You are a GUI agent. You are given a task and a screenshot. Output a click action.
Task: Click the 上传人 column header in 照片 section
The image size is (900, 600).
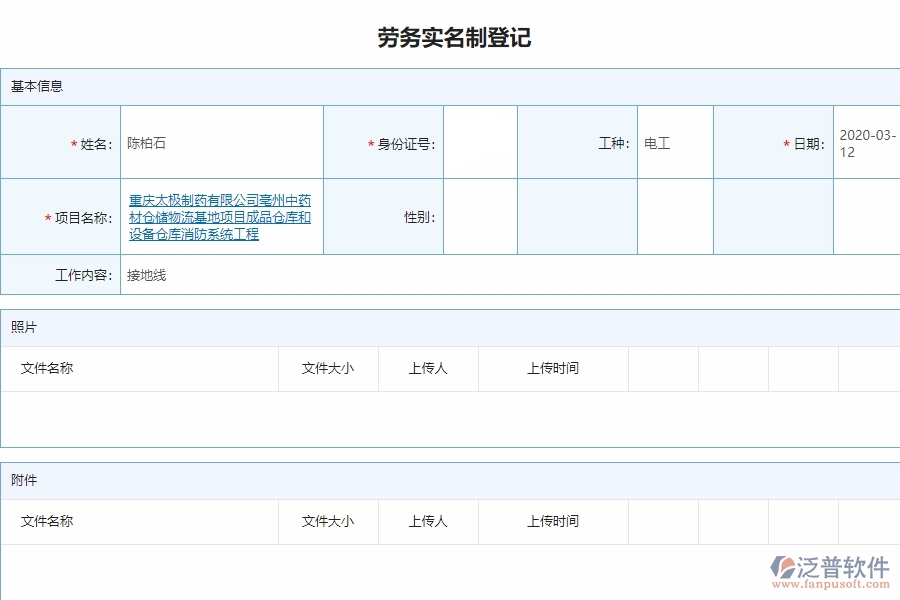(x=428, y=368)
